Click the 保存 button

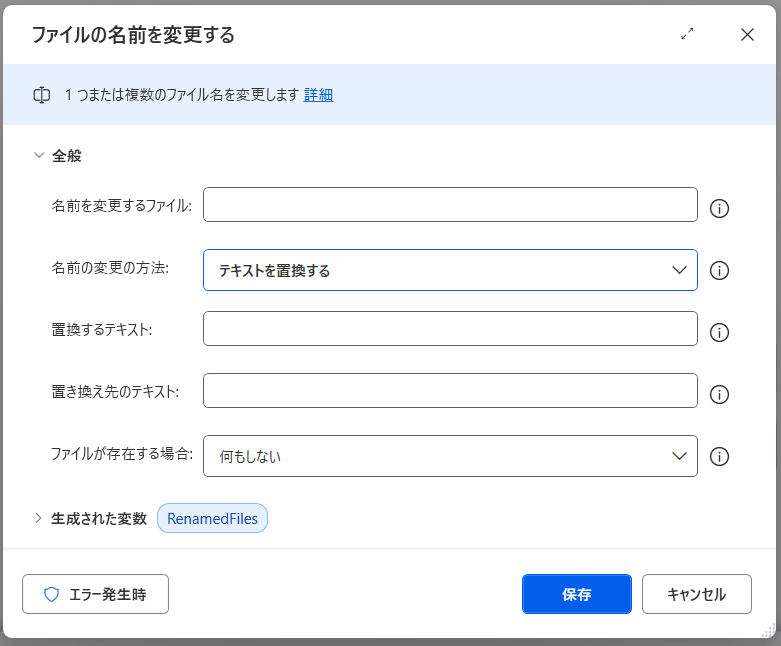click(576, 594)
